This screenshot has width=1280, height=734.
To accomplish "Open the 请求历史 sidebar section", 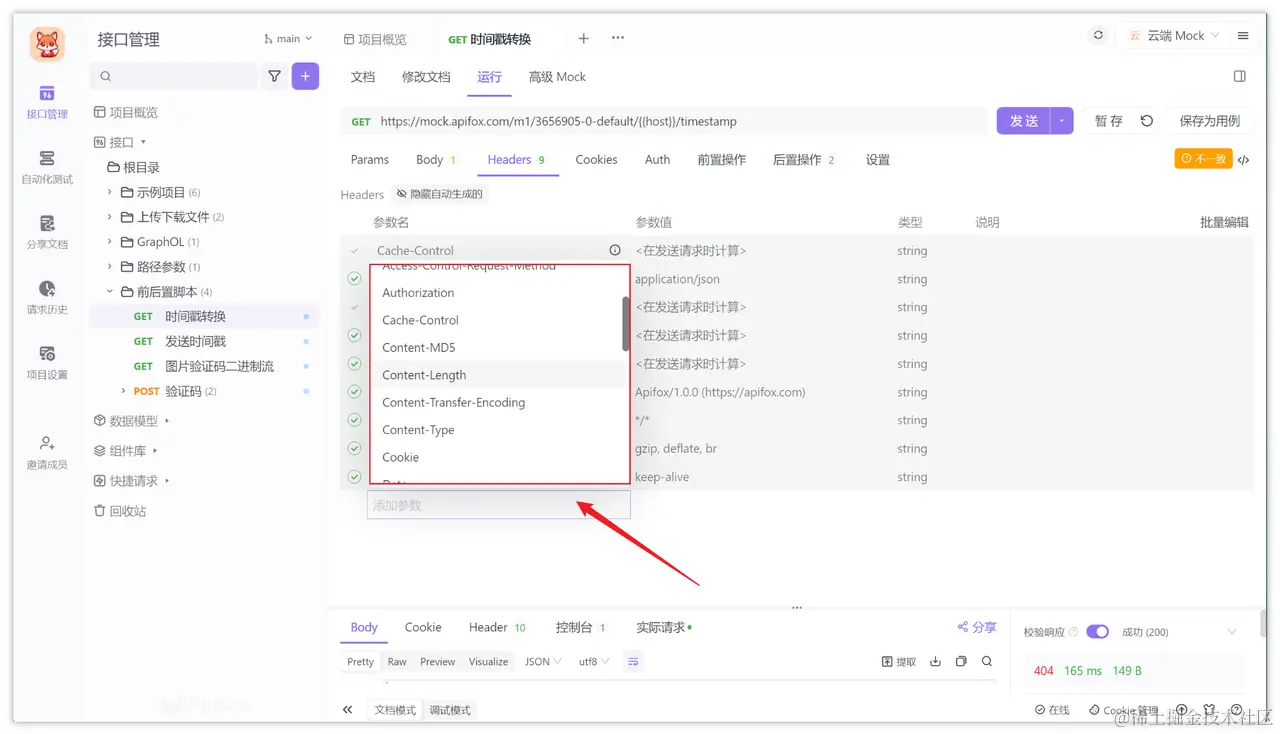I will coord(47,297).
